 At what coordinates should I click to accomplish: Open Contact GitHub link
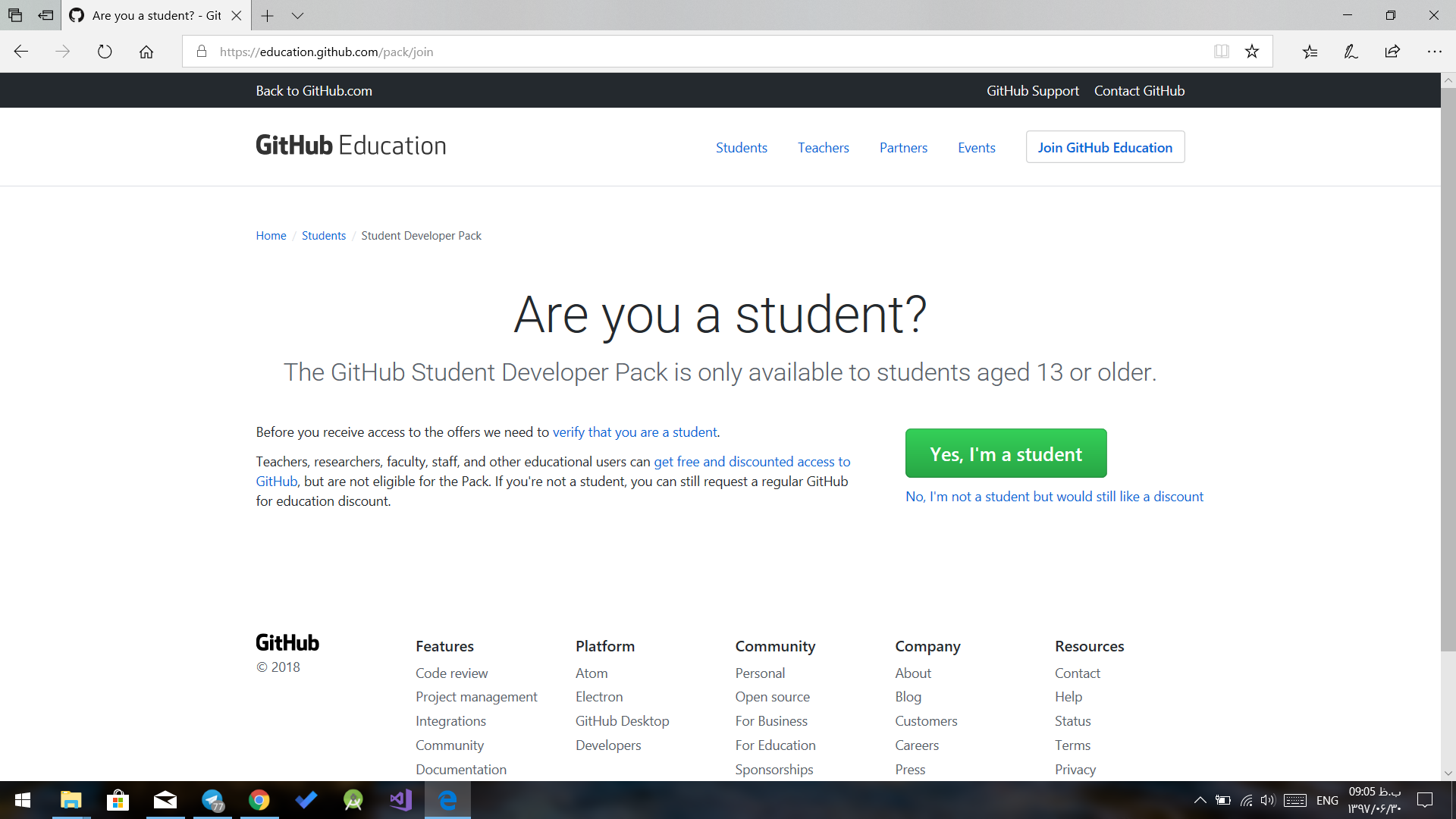pyautogui.click(x=1139, y=91)
